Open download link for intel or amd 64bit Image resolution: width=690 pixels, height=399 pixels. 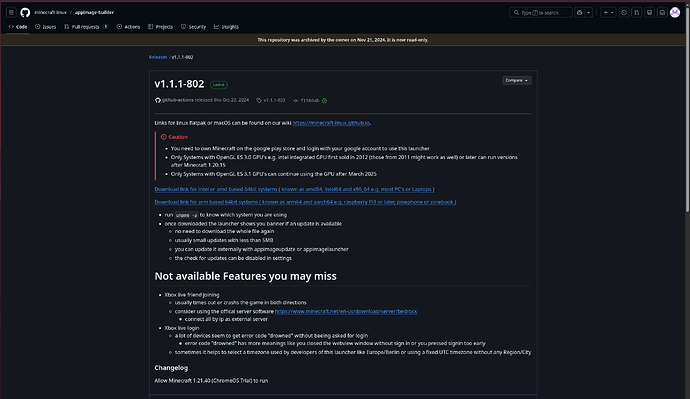coord(294,189)
